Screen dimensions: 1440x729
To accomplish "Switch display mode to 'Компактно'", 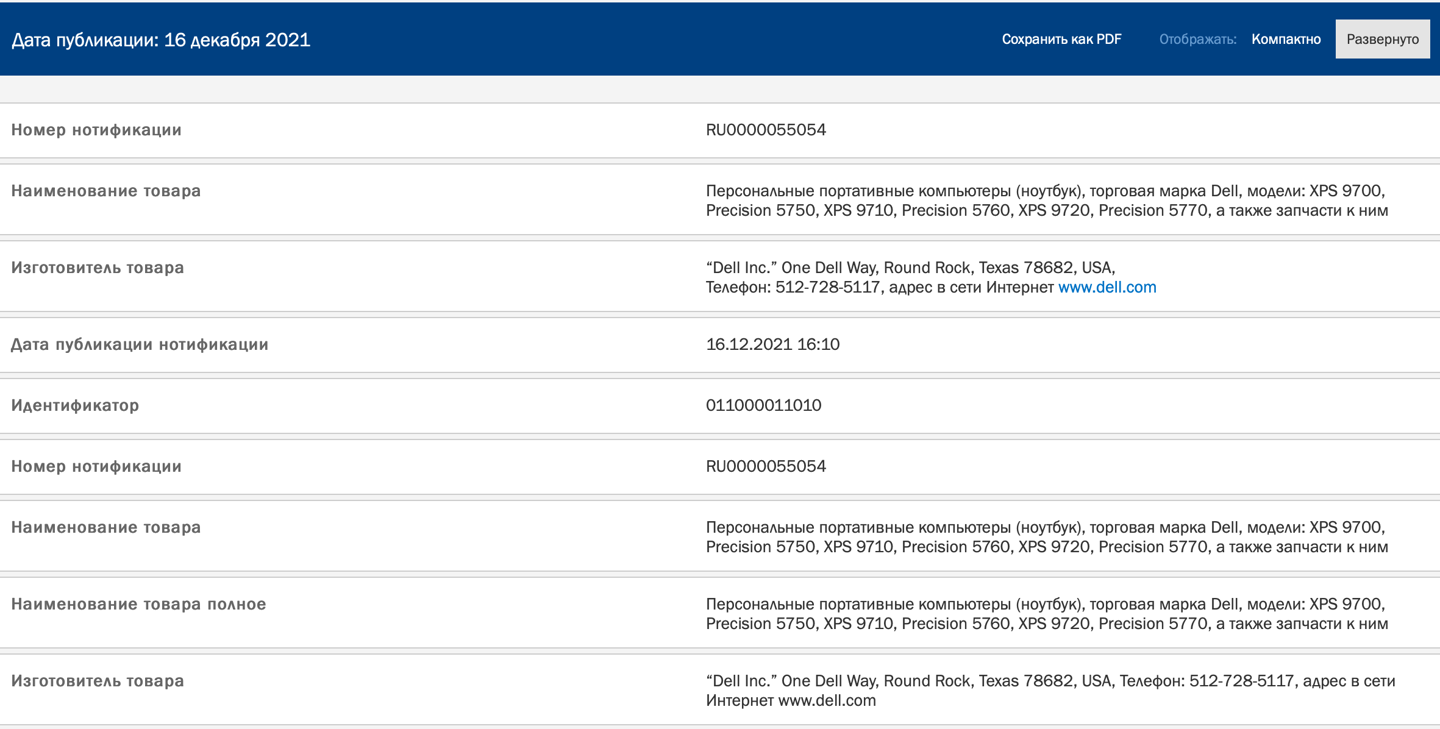I will pyautogui.click(x=1286, y=39).
